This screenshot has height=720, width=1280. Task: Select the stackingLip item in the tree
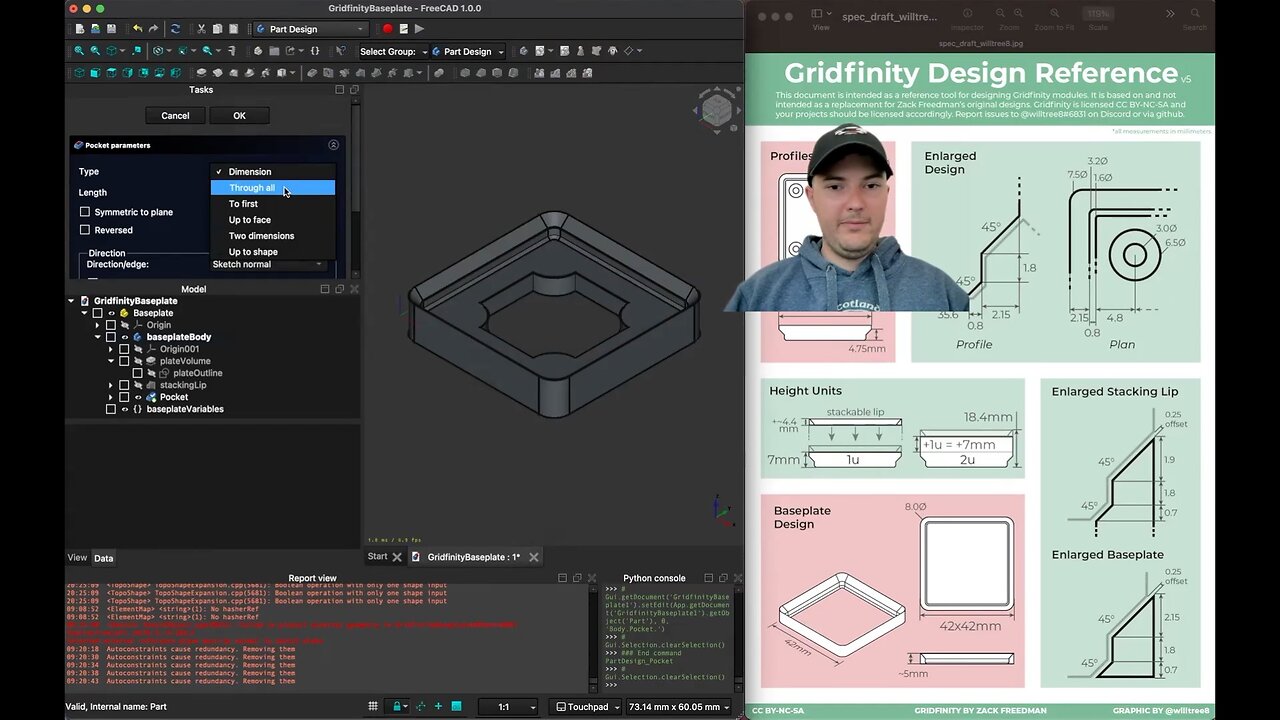(183, 385)
